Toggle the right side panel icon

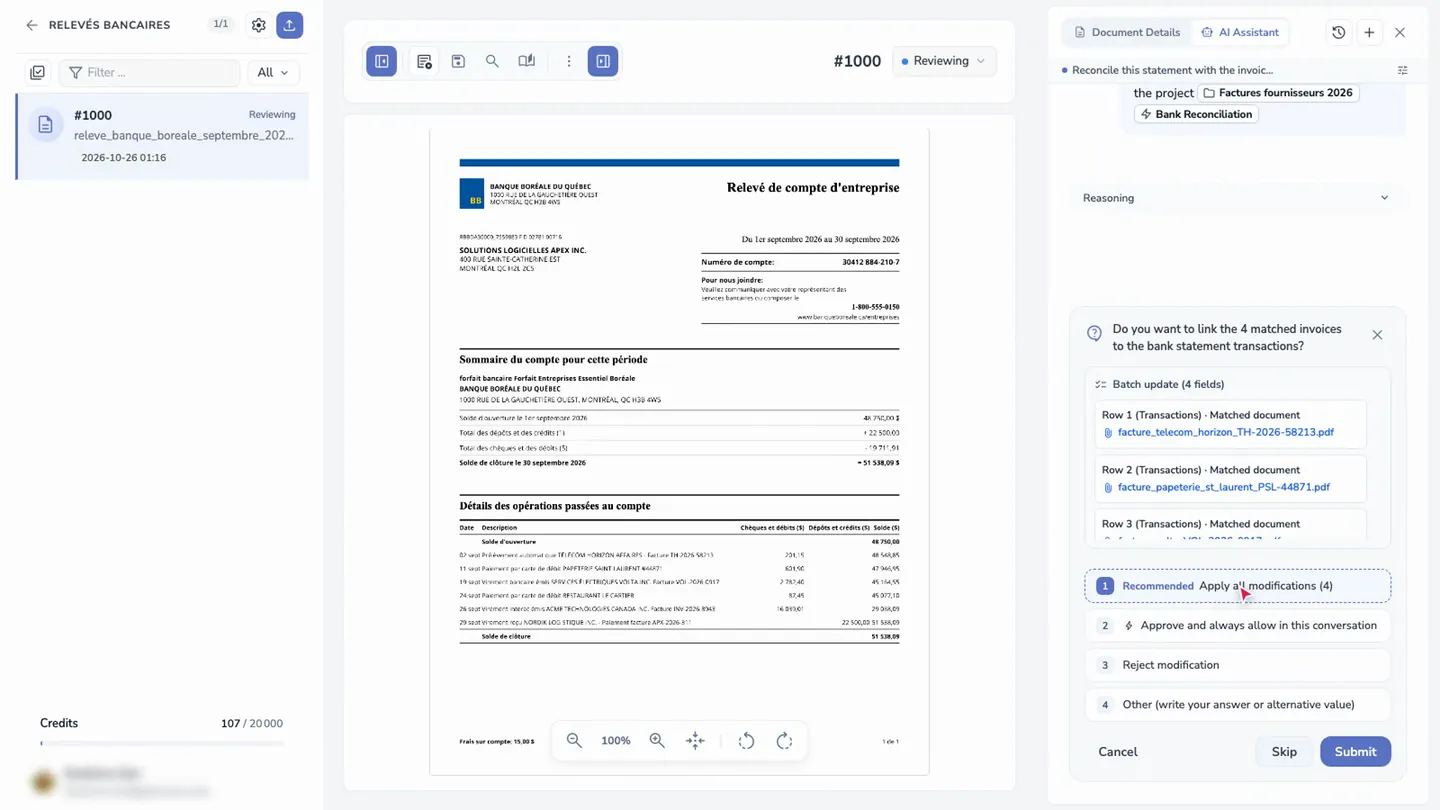click(x=603, y=61)
